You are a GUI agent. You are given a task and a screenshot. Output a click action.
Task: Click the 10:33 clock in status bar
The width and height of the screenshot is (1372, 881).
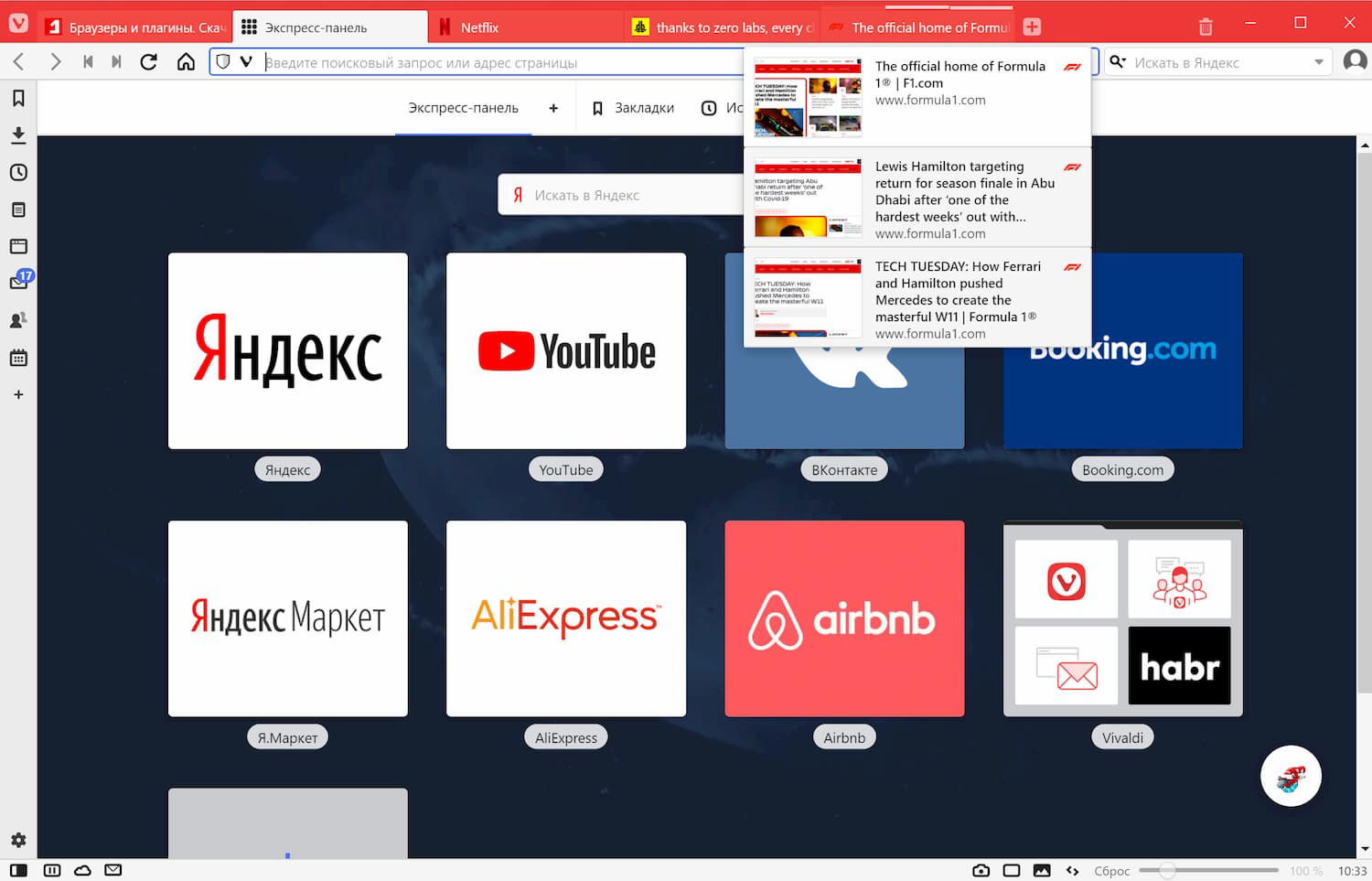tap(1352, 871)
